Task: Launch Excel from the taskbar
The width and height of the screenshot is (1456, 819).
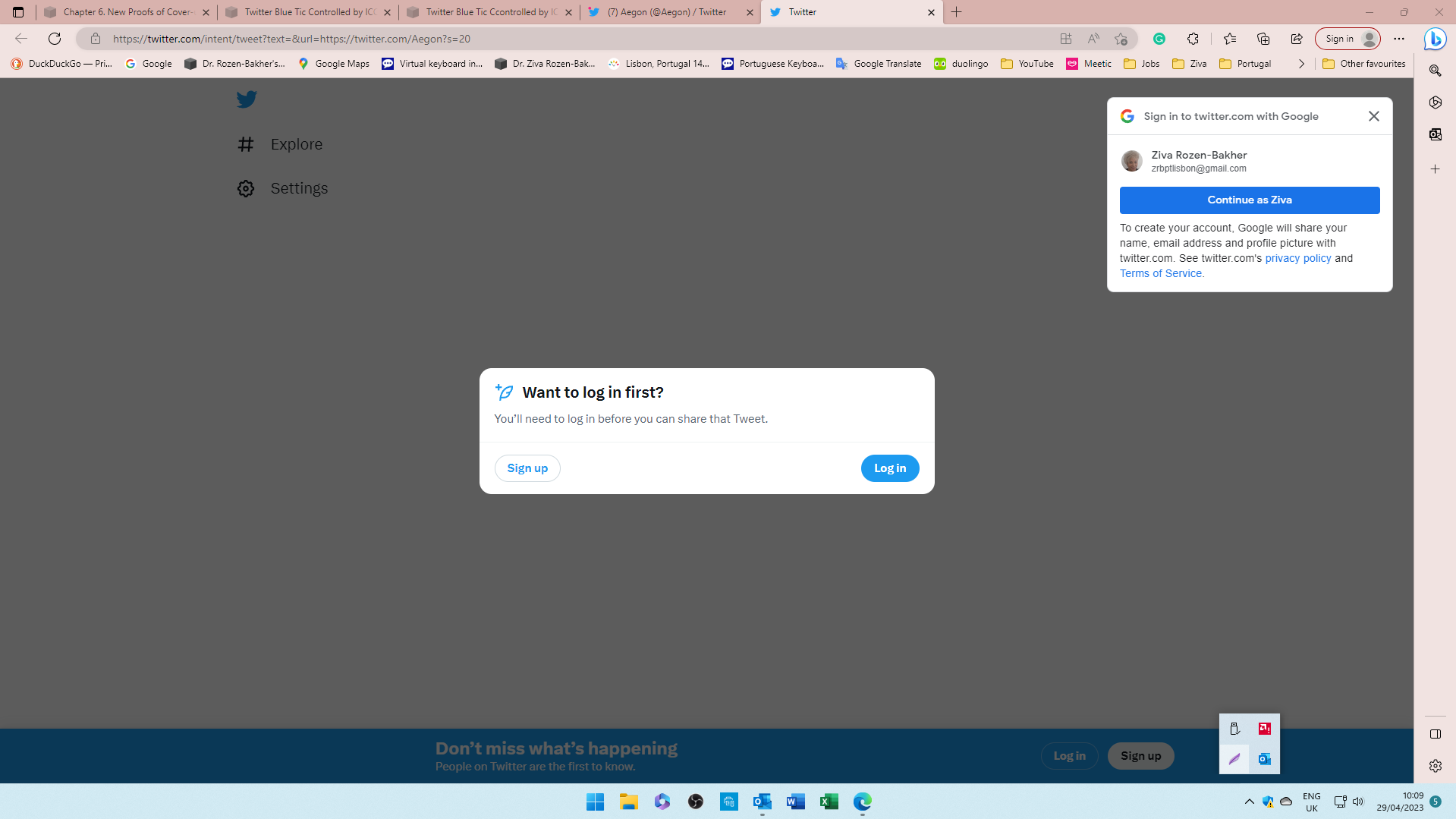Action: coord(829,802)
